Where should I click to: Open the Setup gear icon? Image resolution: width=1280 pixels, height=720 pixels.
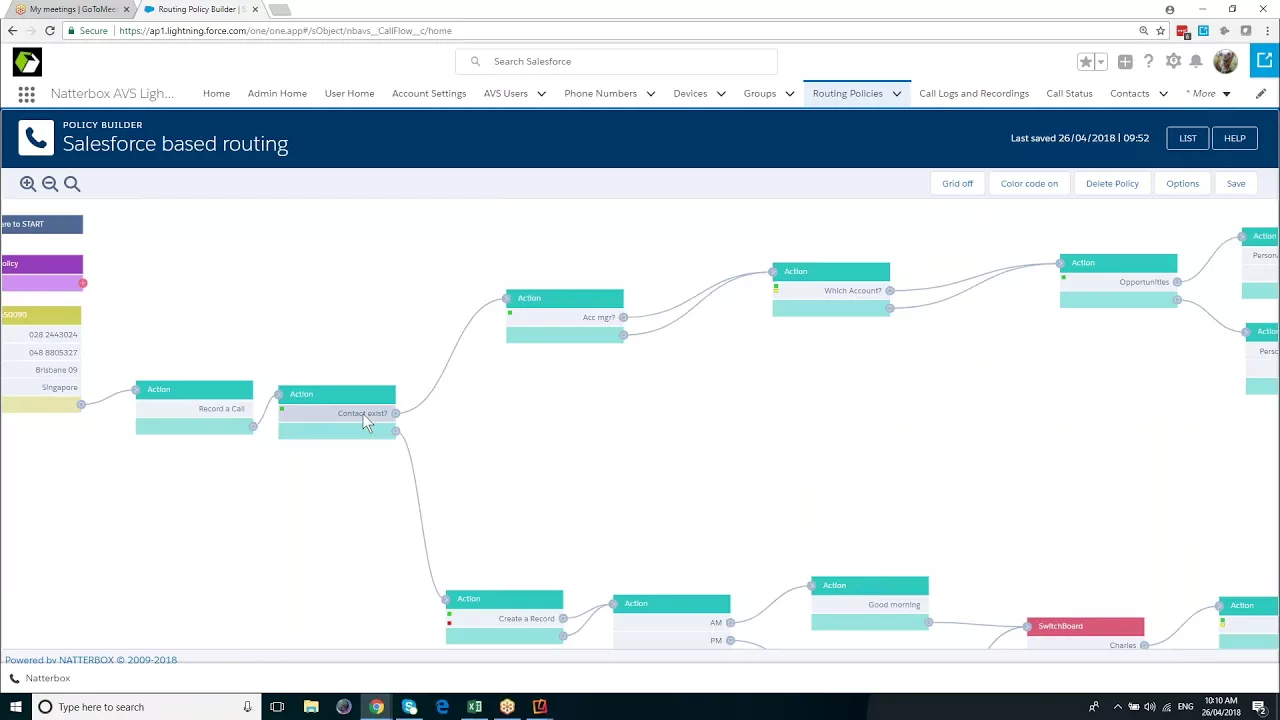coord(1173,62)
